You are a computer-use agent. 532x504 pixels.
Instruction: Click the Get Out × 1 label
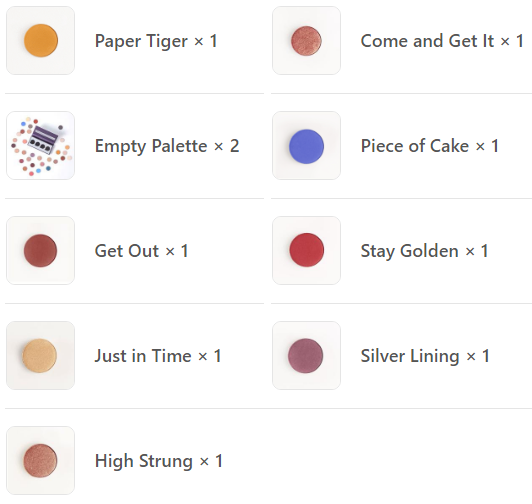pyautogui.click(x=141, y=251)
